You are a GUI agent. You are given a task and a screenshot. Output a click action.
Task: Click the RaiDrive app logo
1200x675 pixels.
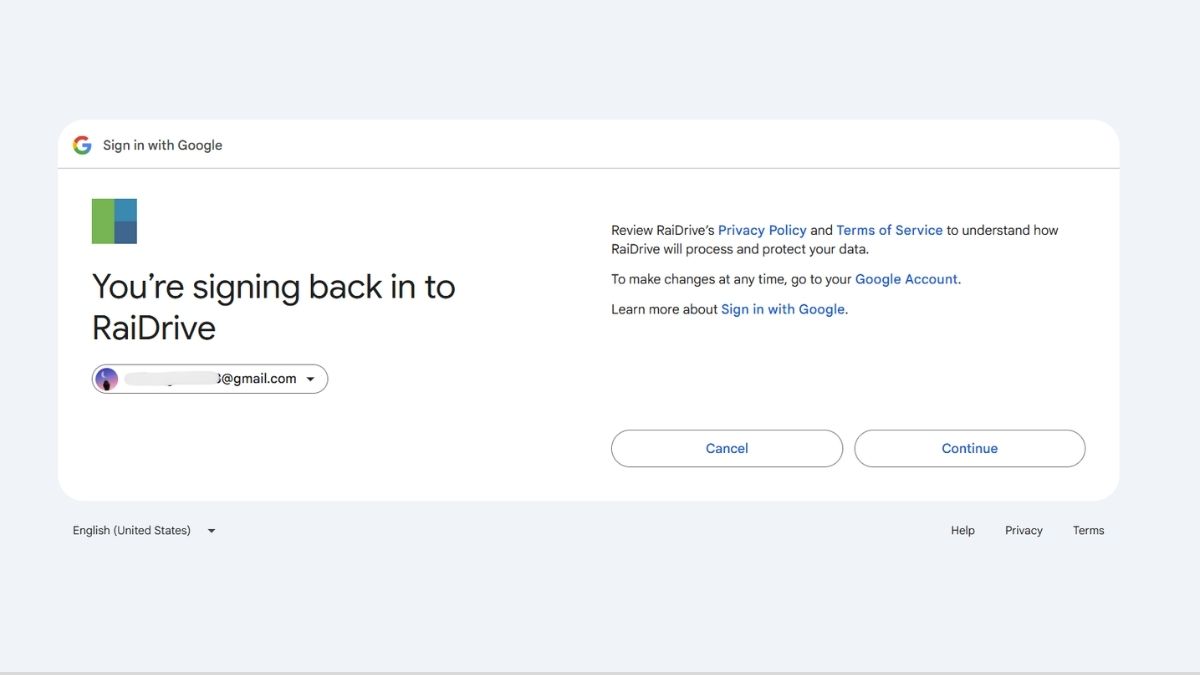tap(114, 221)
